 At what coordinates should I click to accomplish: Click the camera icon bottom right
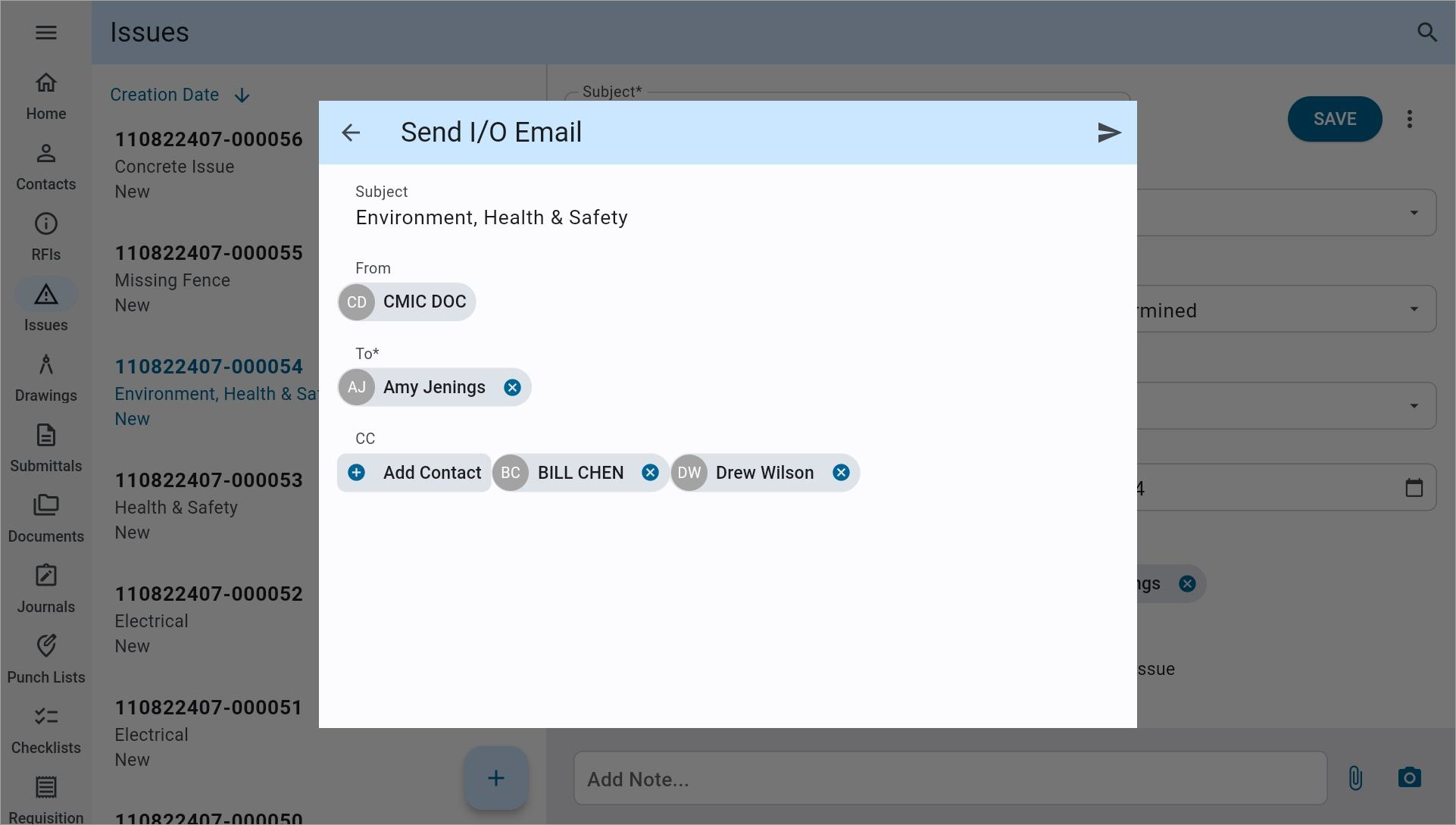(x=1410, y=778)
